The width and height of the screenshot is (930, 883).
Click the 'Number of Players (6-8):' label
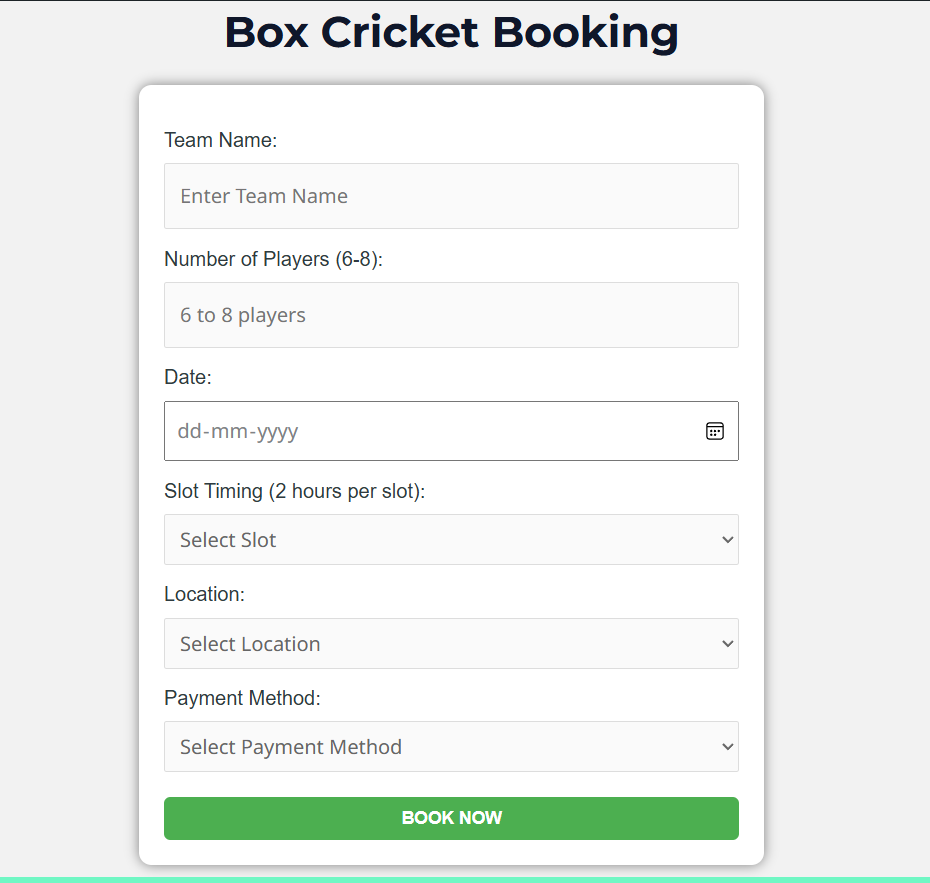pos(273,259)
